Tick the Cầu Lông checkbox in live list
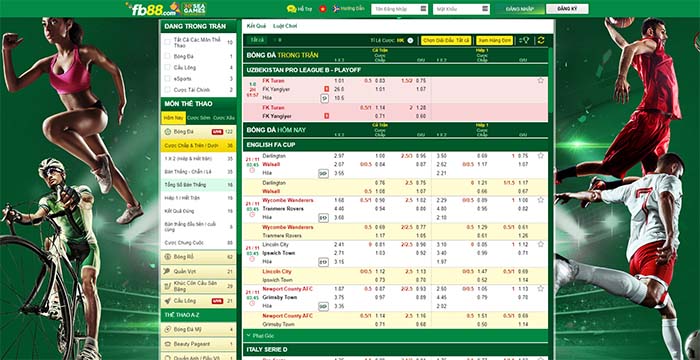Image resolution: width=700 pixels, height=360 pixels. (x=167, y=67)
